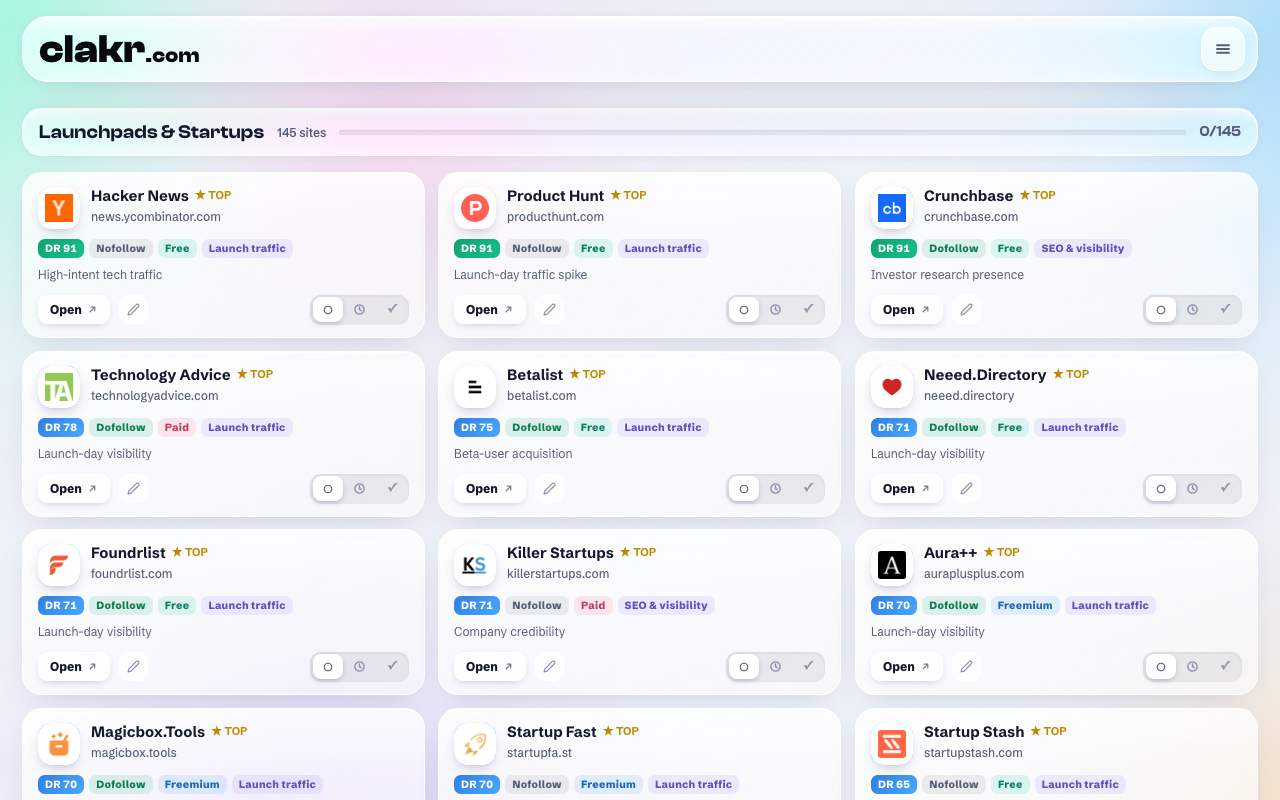1280x800 pixels.
Task: Select not-started circle on Betalist
Action: 744,489
